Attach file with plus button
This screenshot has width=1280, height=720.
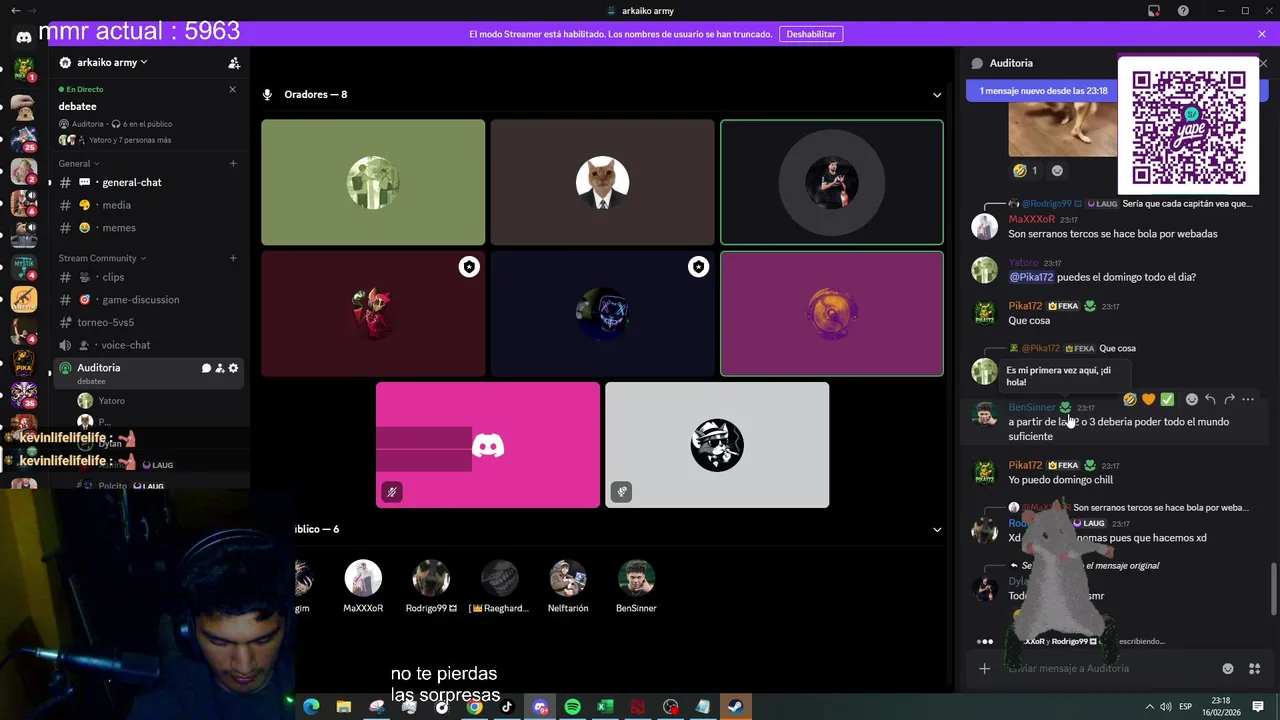pyautogui.click(x=984, y=669)
